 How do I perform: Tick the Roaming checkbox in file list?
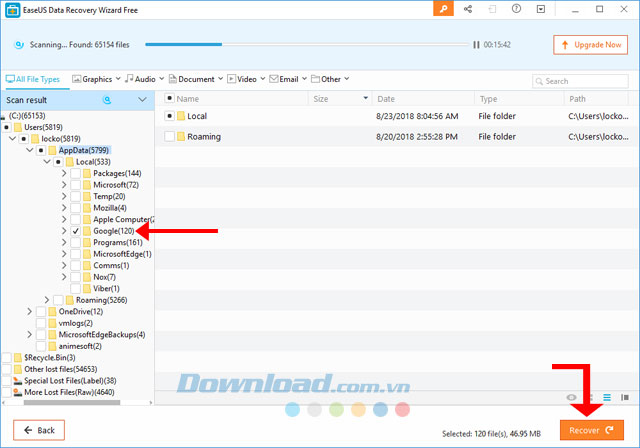pos(169,136)
